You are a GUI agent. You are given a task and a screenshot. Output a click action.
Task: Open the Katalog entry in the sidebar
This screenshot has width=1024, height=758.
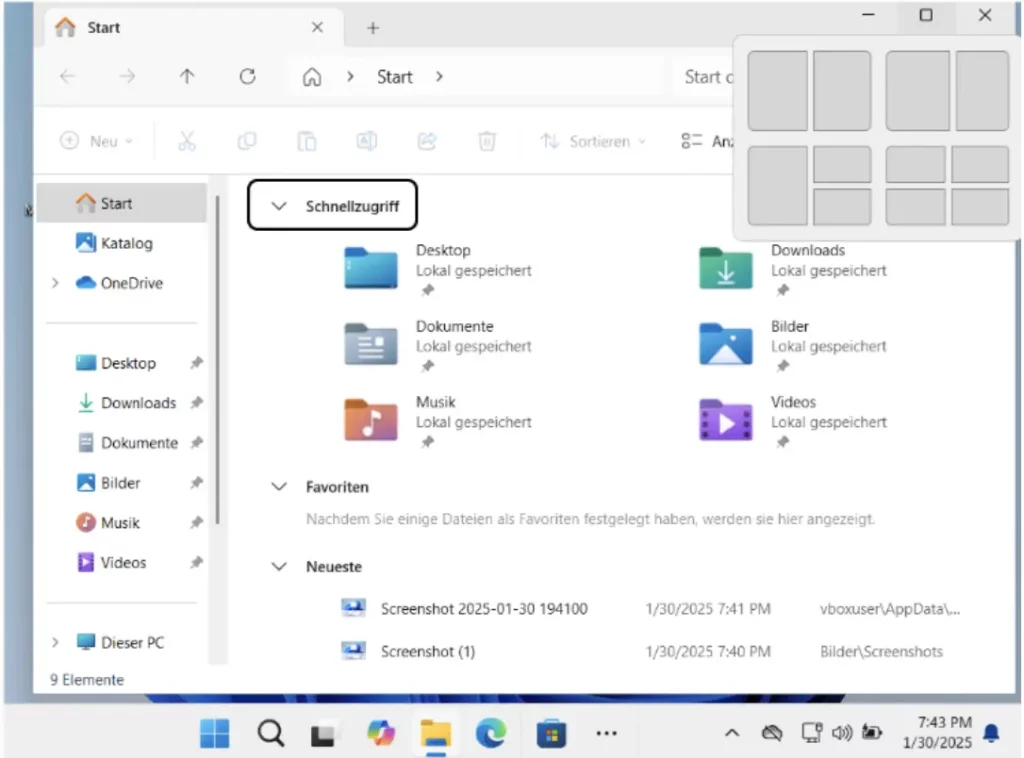127,243
